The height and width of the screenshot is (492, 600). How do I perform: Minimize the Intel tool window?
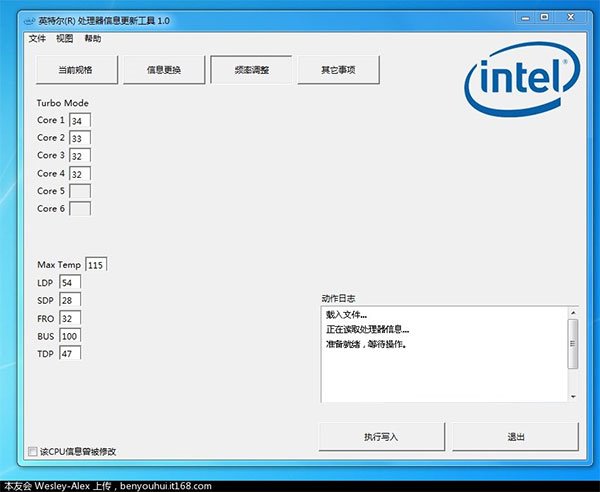(526, 18)
